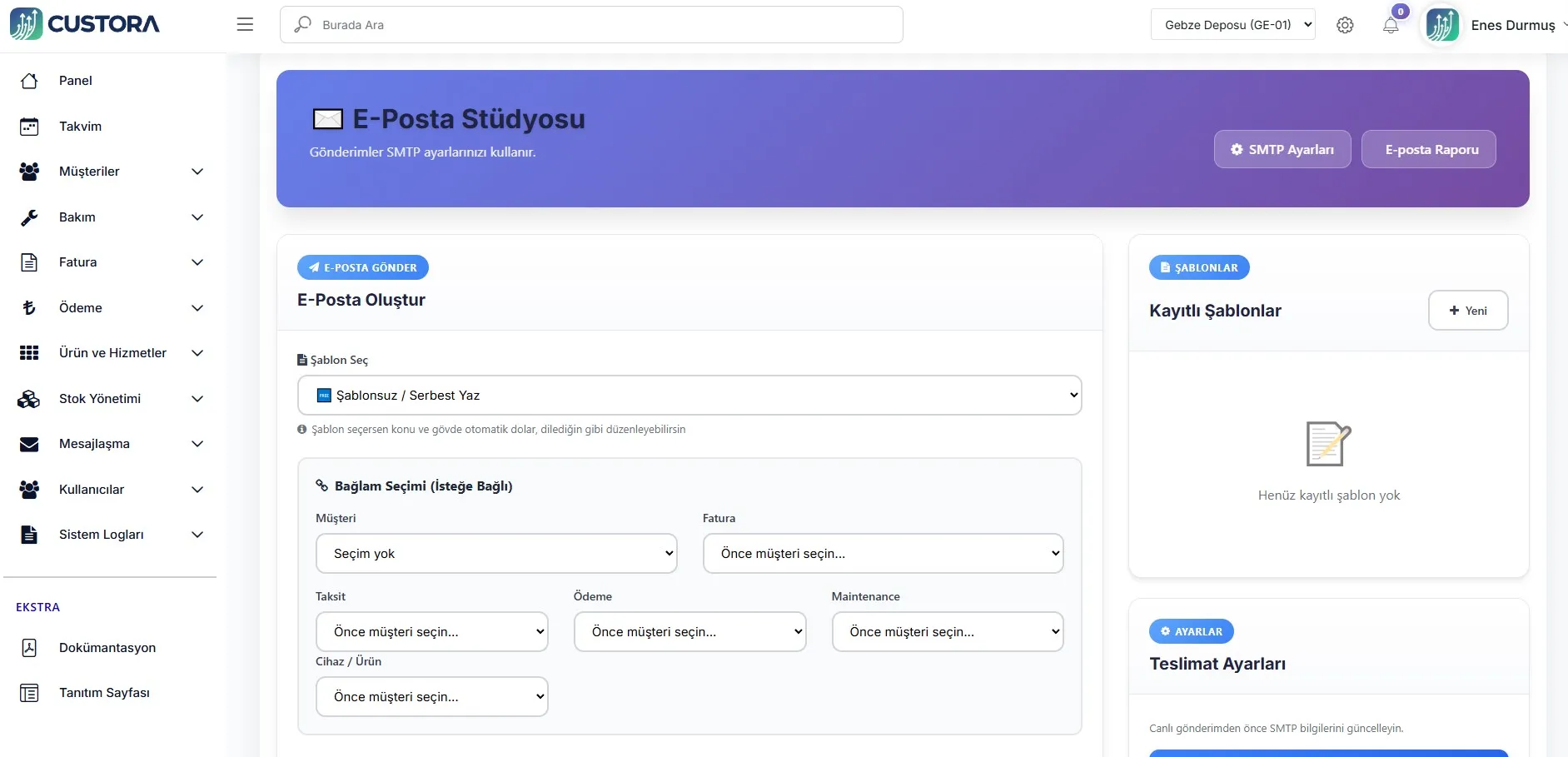Focus the Burada Ara search field
The image size is (1568, 757).
591,25
